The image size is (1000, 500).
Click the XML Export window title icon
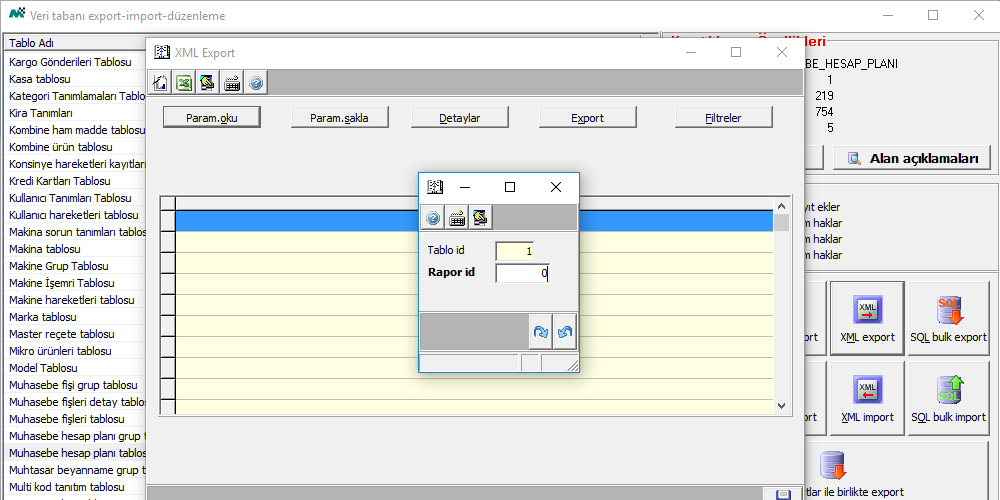162,52
